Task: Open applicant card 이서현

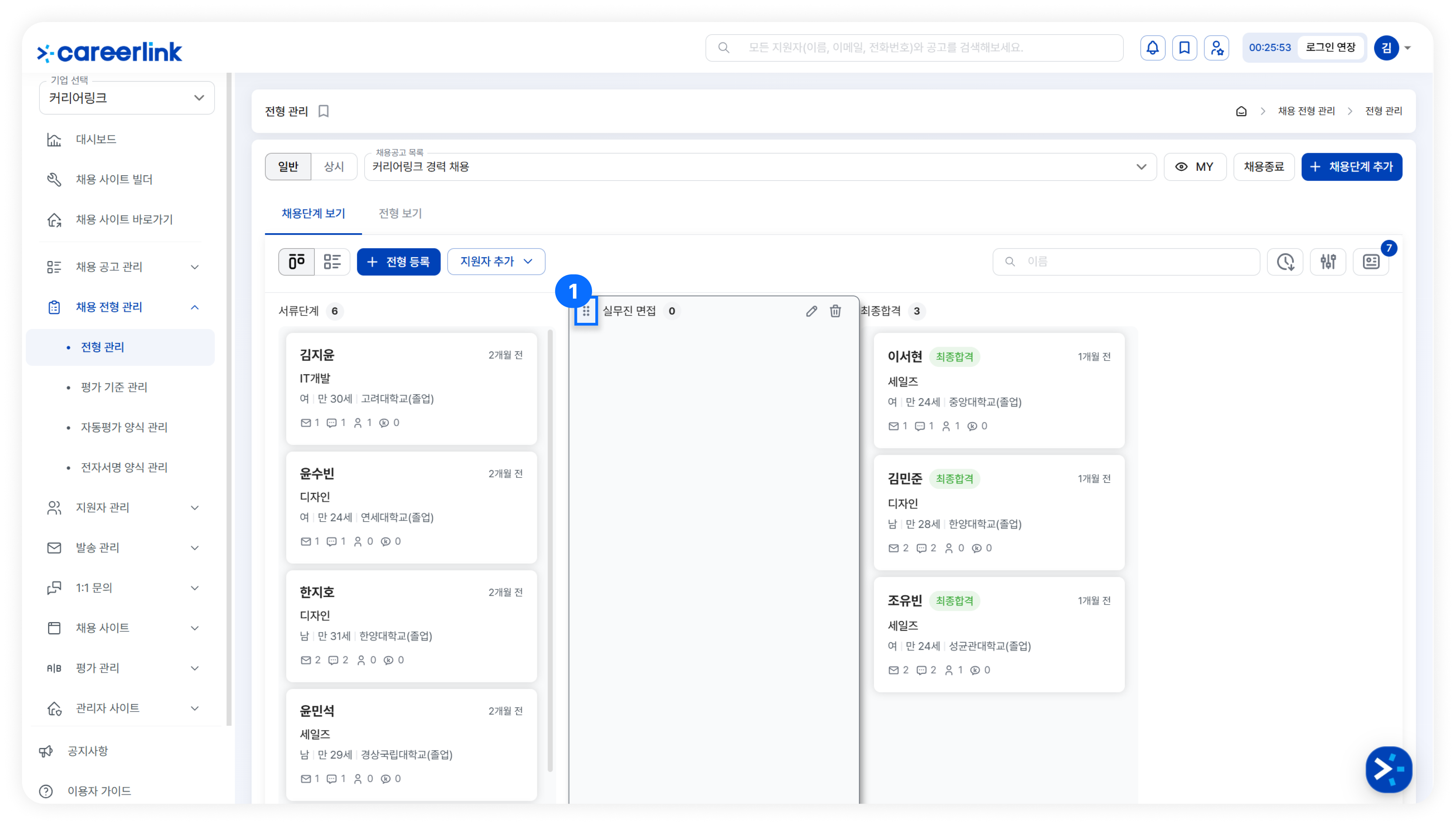Action: pyautogui.click(x=998, y=390)
